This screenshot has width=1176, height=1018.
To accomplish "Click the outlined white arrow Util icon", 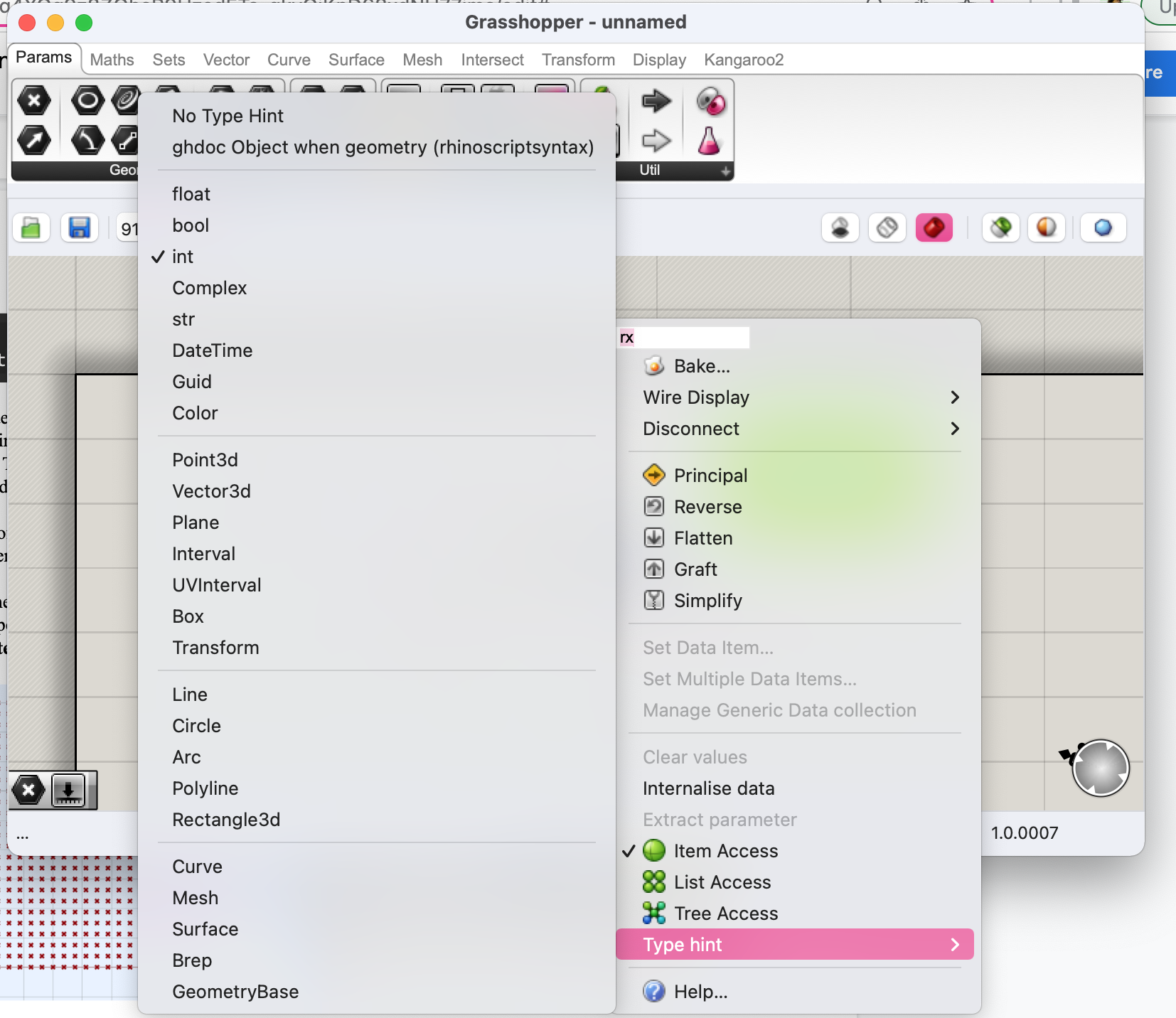I will point(656,141).
